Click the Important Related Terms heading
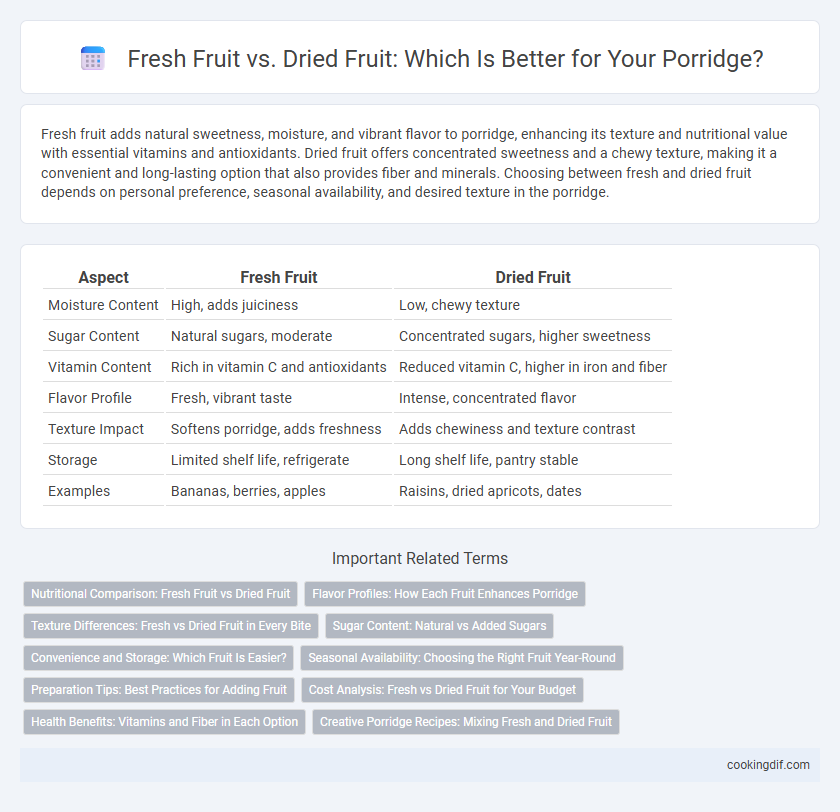Screen dimensions: 840x812 (420, 558)
